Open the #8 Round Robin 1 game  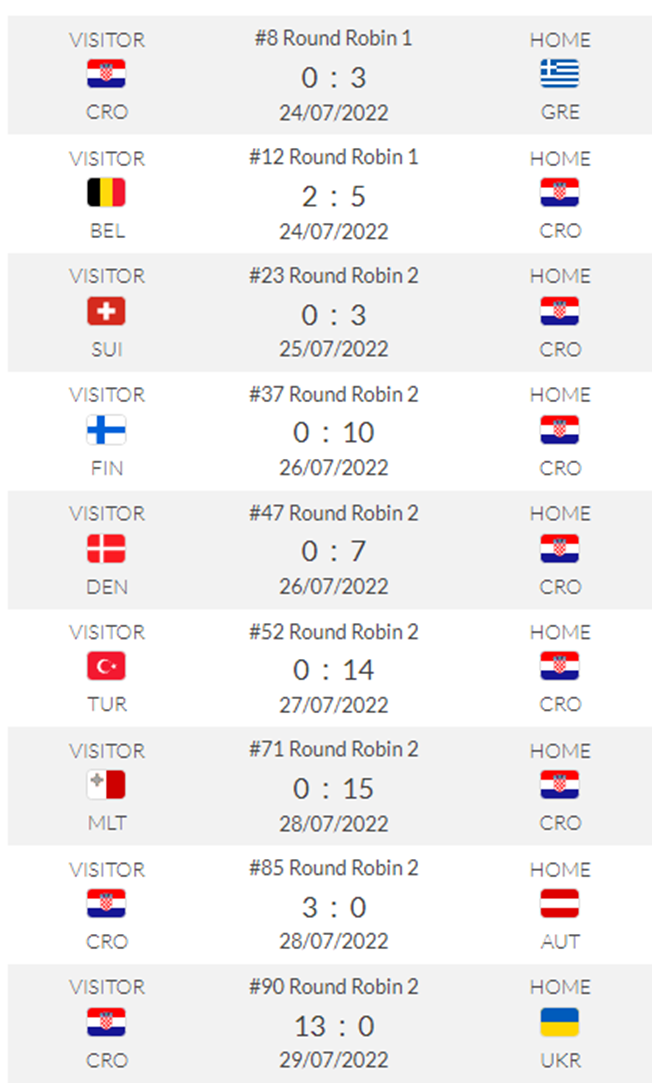tap(334, 38)
